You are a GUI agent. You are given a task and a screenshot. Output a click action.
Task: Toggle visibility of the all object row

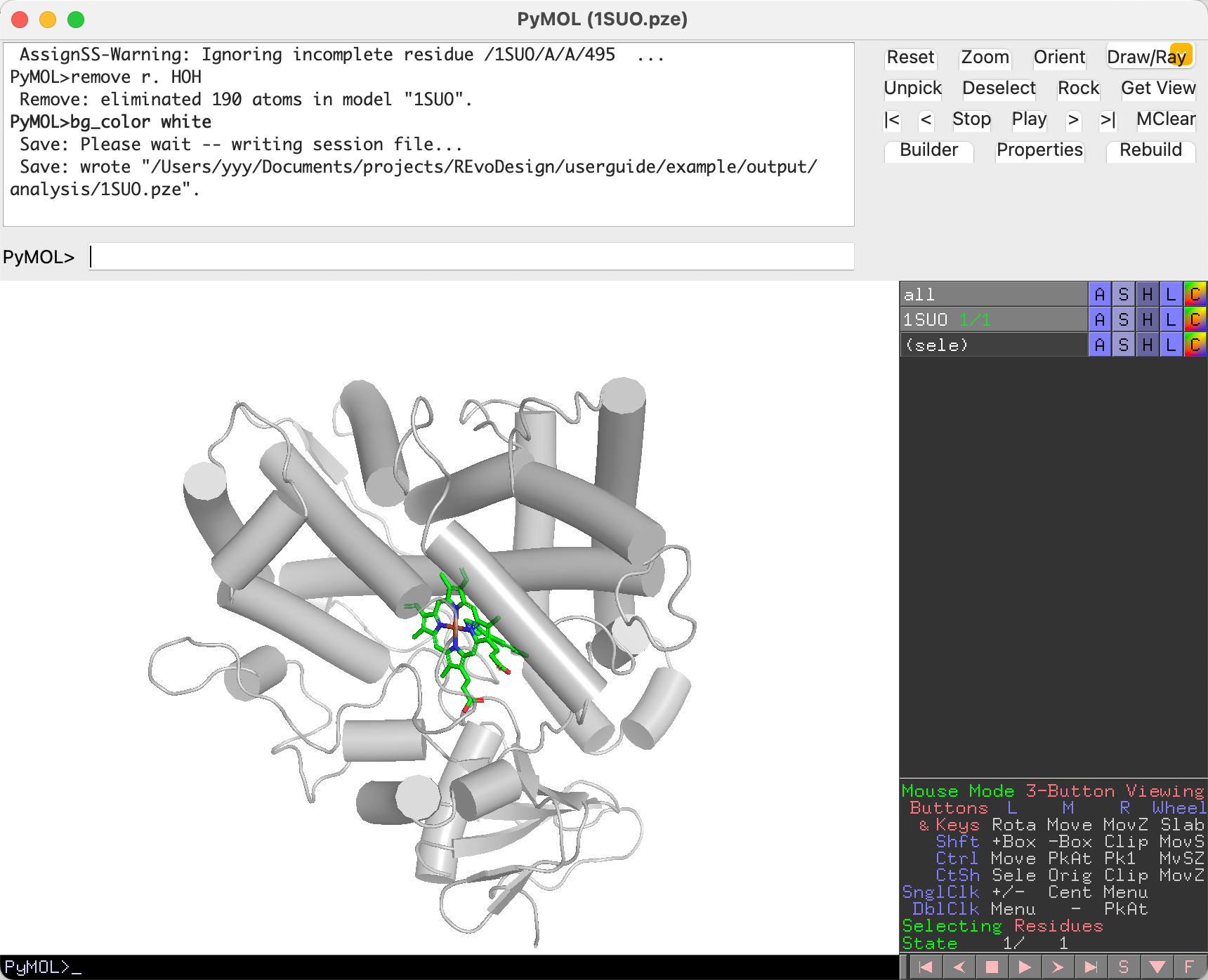(x=993, y=294)
